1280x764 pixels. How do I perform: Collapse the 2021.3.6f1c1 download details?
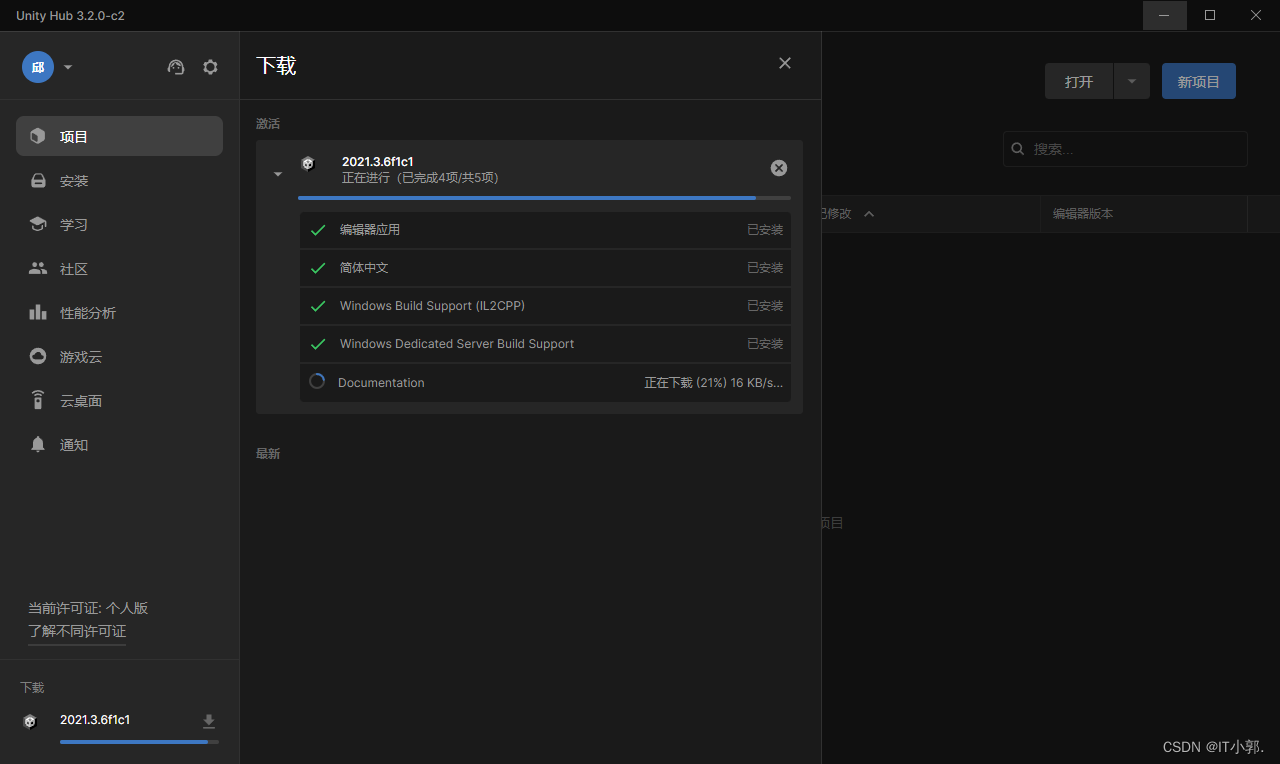point(278,174)
